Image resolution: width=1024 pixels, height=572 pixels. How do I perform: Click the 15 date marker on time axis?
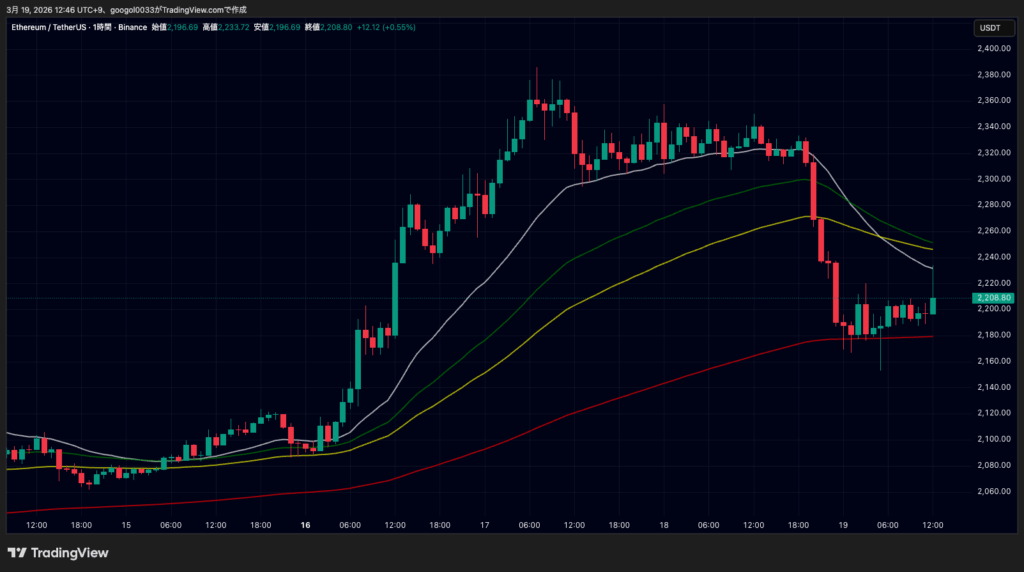(x=126, y=525)
